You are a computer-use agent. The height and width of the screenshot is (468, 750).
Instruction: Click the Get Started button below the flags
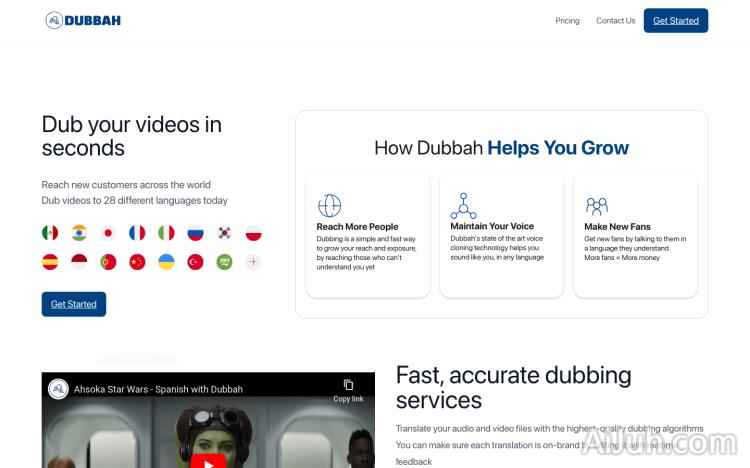tap(74, 304)
